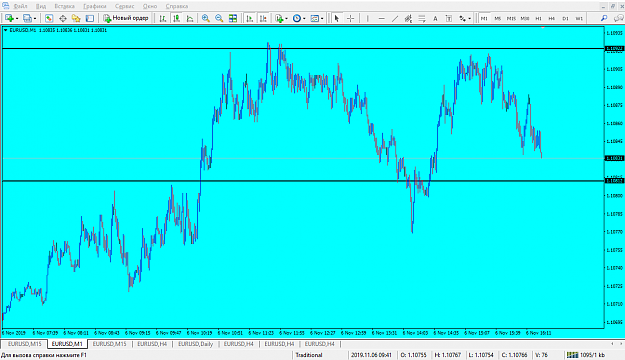Select the arrow cursor tool

[x=337, y=18]
